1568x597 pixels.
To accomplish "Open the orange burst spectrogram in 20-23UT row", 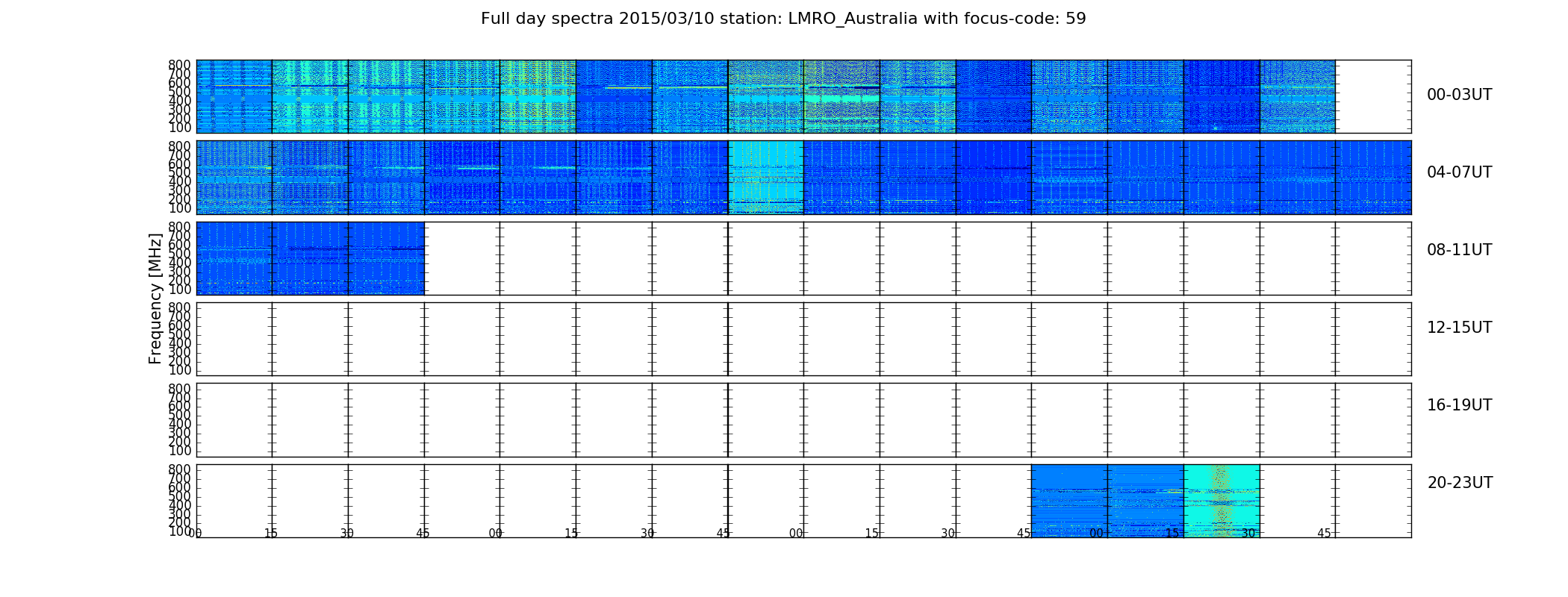I will point(1222,501).
